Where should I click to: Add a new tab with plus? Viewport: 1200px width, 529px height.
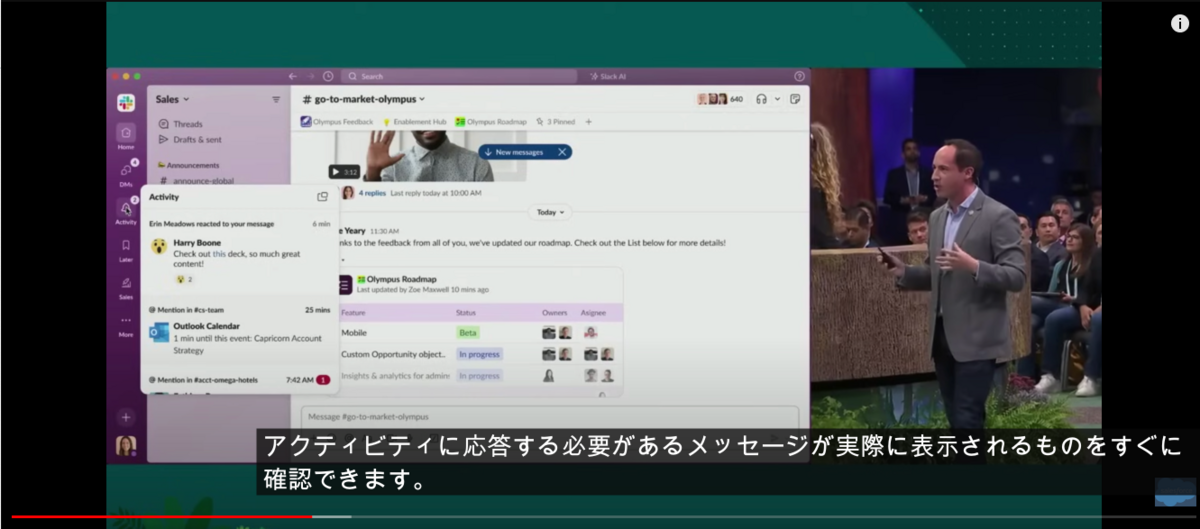click(x=589, y=122)
